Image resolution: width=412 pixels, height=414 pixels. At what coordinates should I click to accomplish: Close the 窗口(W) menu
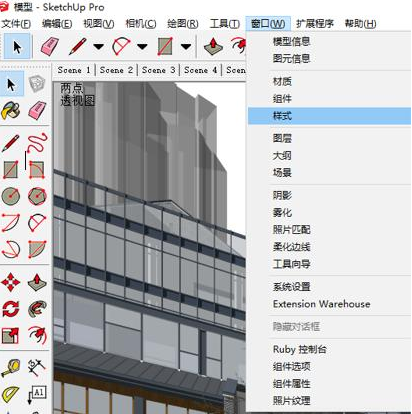click(268, 24)
